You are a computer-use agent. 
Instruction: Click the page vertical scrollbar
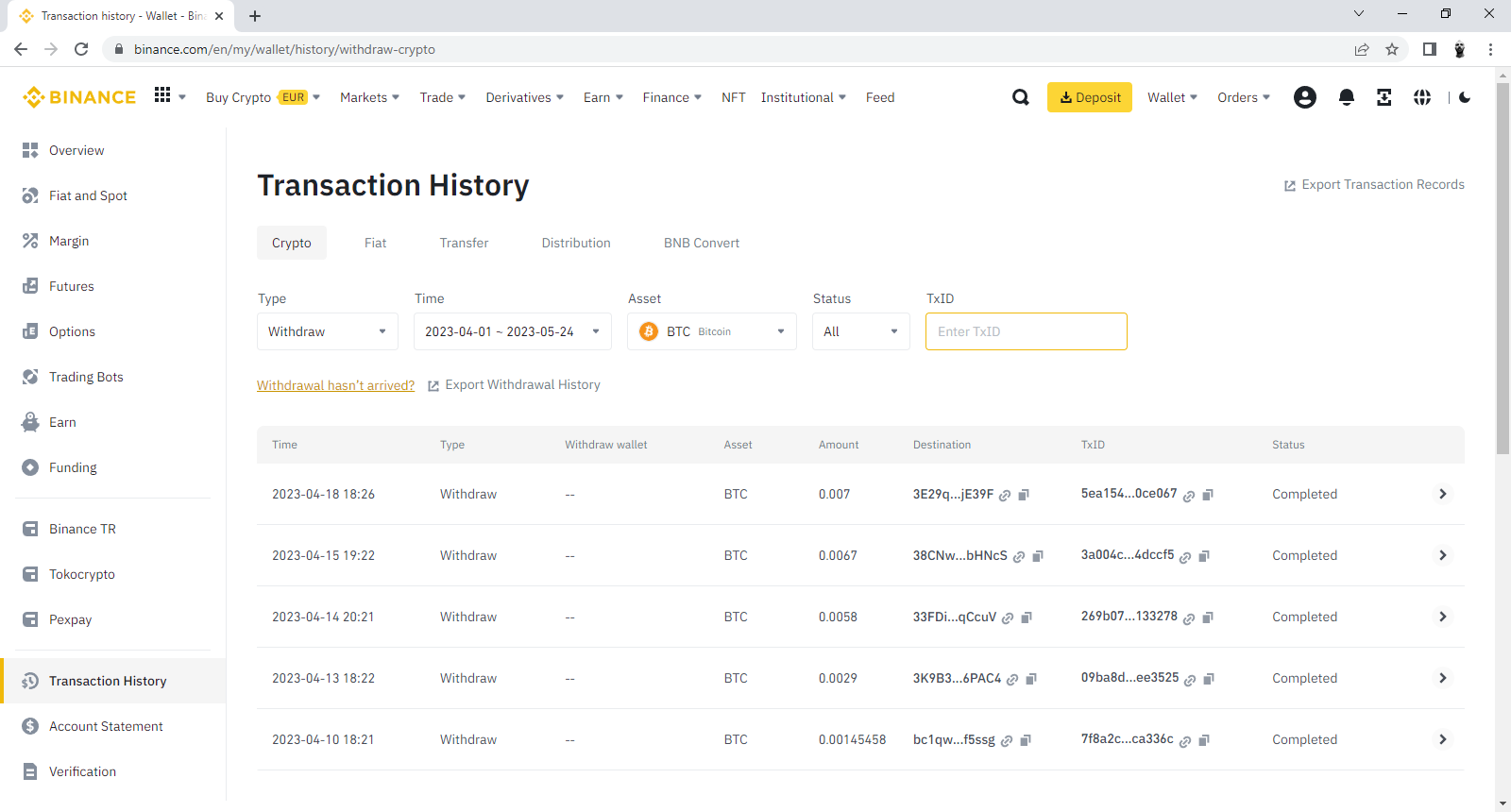[1503, 269]
